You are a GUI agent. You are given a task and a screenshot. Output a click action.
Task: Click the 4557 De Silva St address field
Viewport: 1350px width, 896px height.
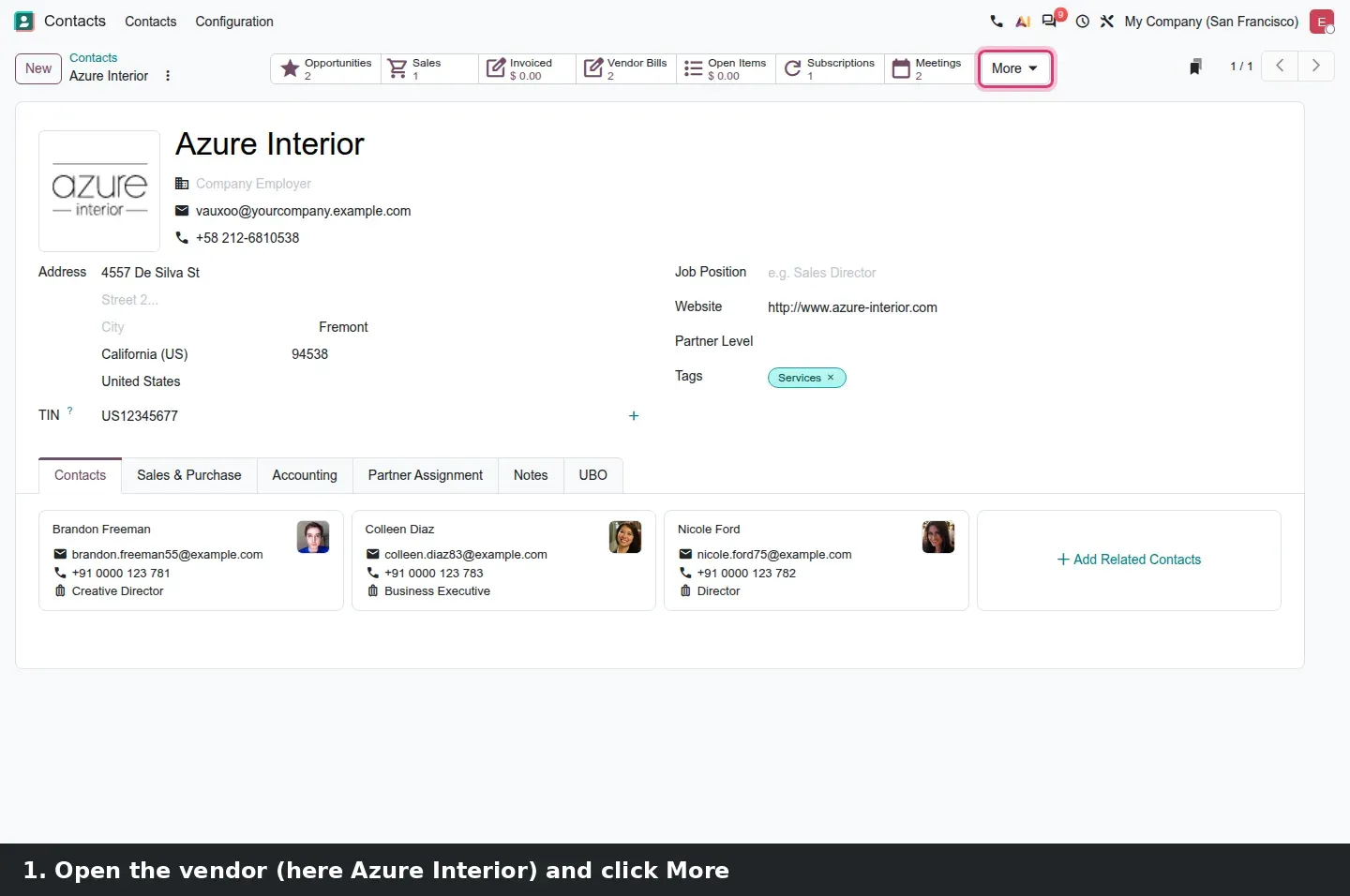pos(369,273)
